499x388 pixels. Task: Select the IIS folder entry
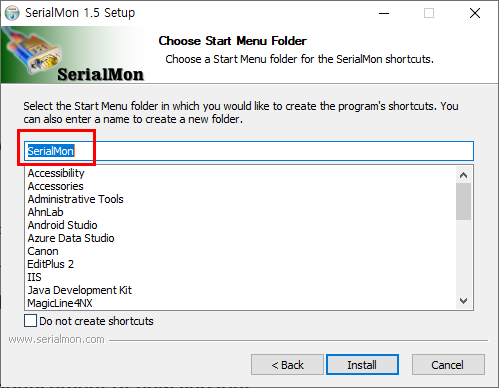(x=34, y=277)
